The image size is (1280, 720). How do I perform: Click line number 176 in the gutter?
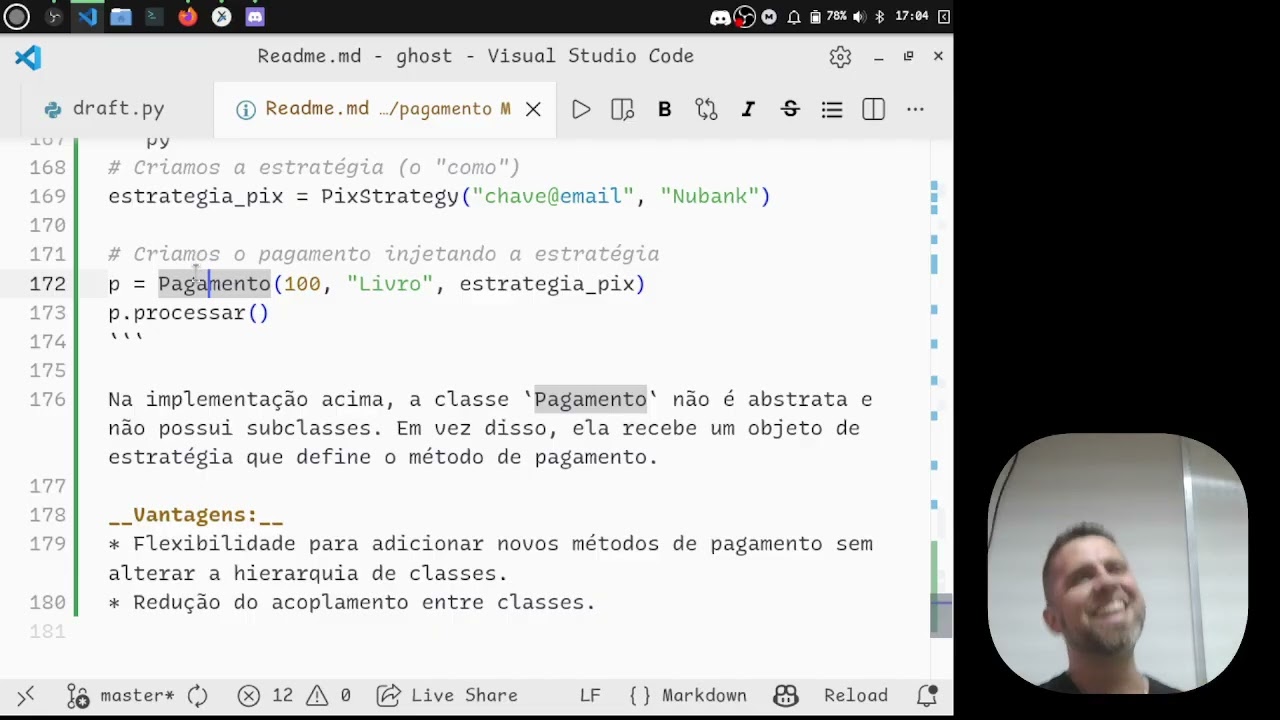click(x=48, y=399)
